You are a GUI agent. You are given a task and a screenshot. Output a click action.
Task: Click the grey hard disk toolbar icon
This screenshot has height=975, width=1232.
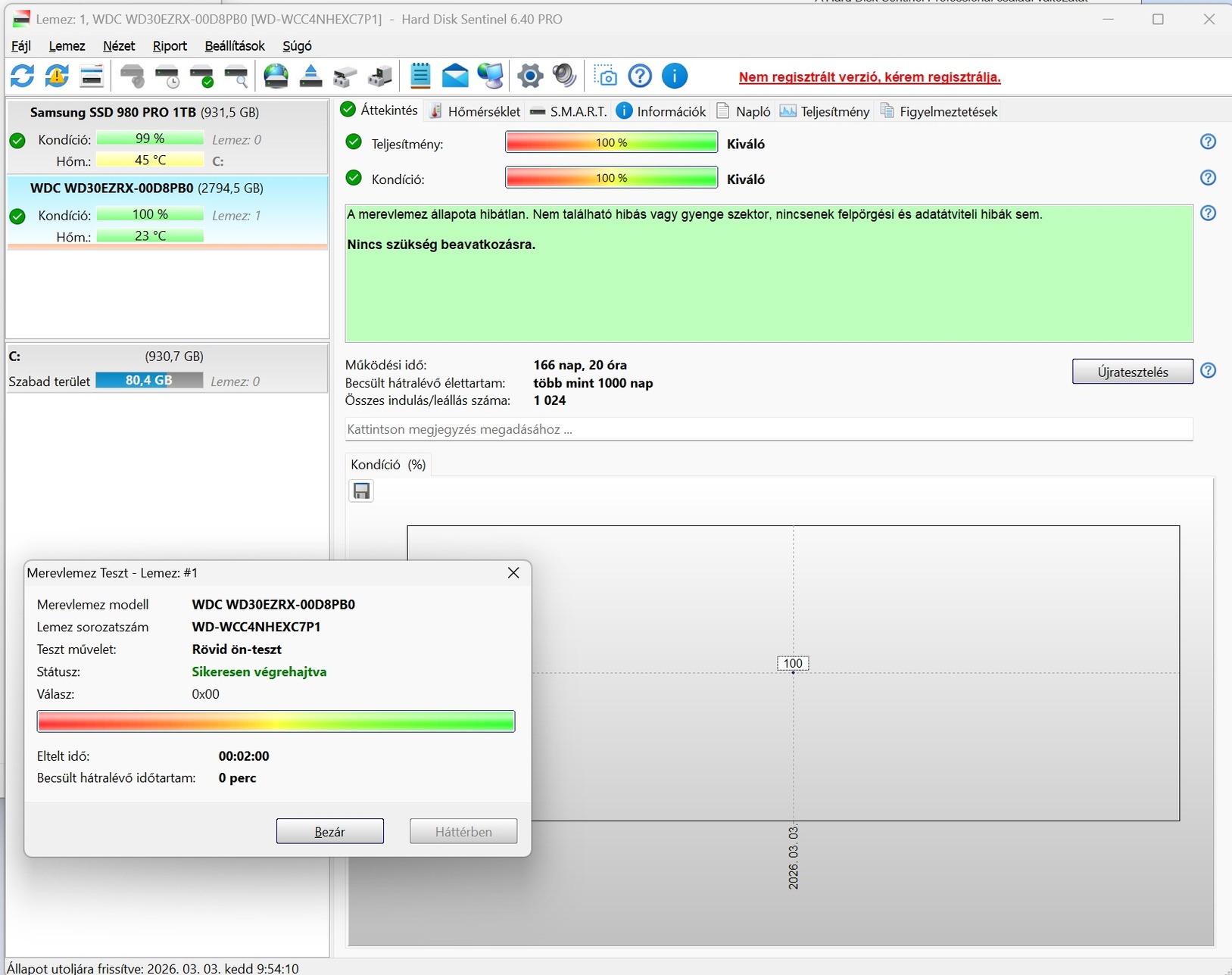[x=133, y=76]
